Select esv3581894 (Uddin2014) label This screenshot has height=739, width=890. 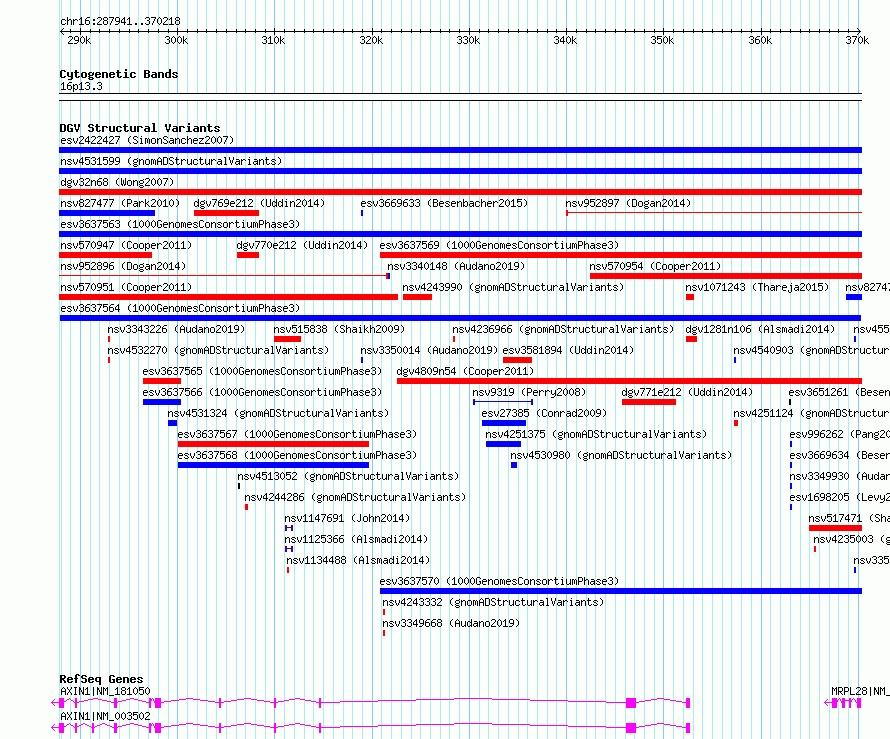pyautogui.click(x=568, y=350)
